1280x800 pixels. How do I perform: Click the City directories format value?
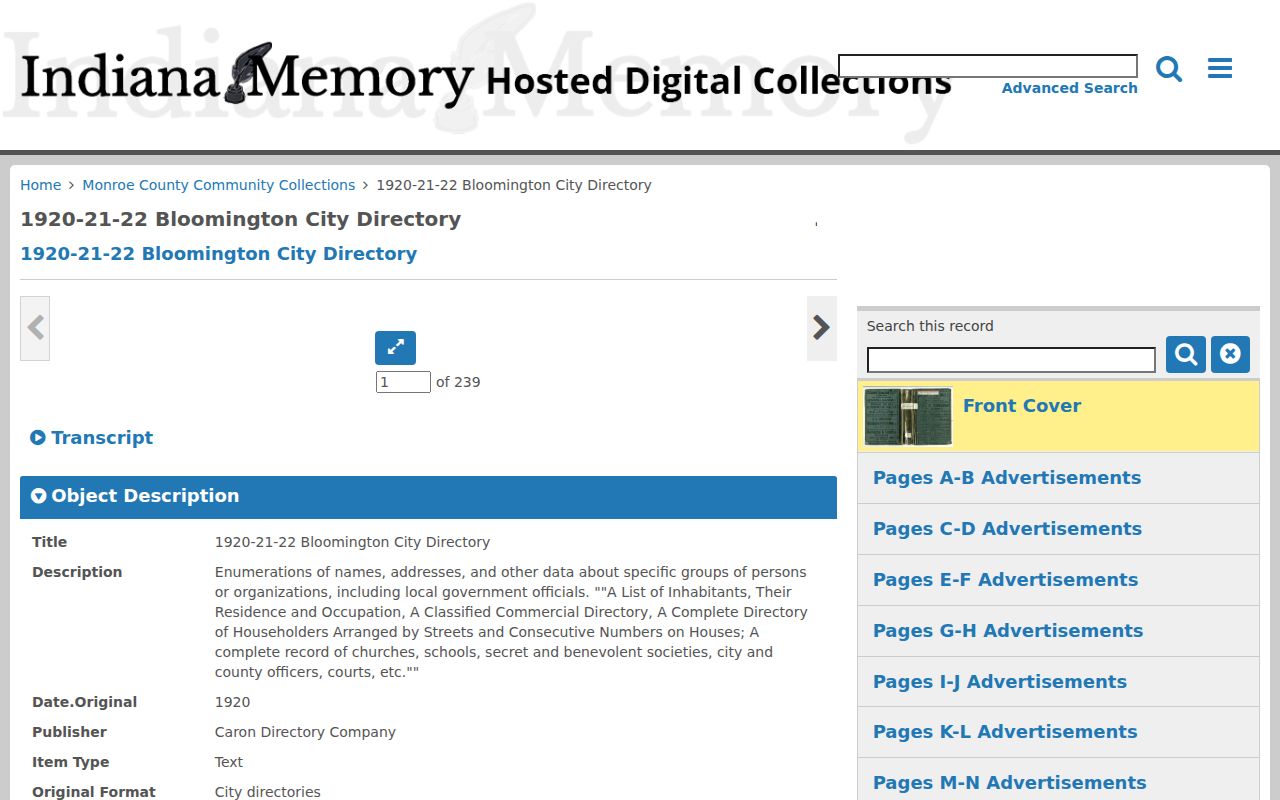(x=268, y=792)
